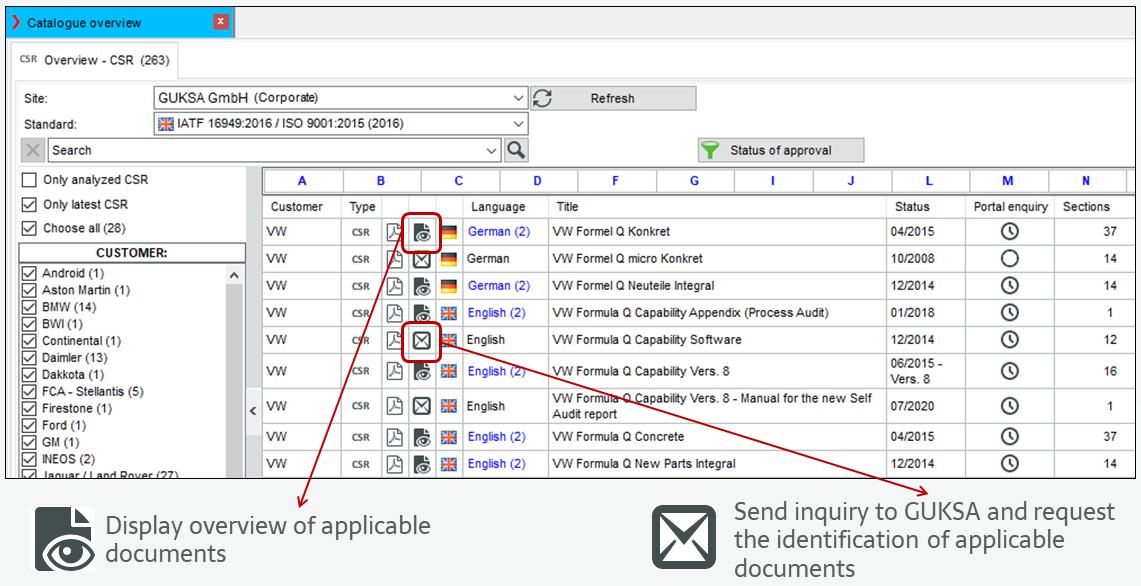Viewport: 1141px width, 586px height.
Task: Click portal enquiry clock for the 07/2020 row
Action: (1009, 405)
